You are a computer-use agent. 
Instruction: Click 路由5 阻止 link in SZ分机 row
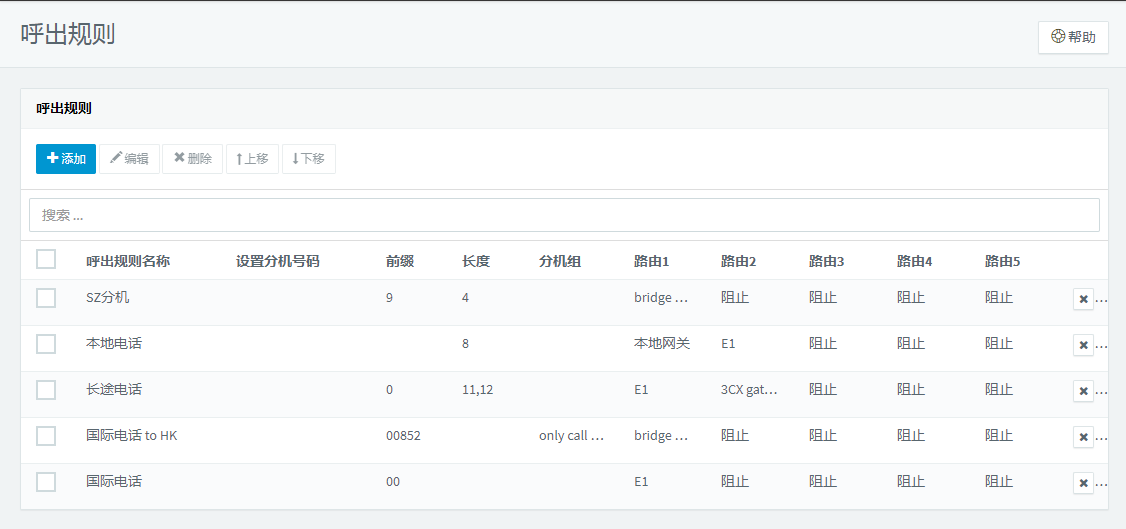pos(999,297)
